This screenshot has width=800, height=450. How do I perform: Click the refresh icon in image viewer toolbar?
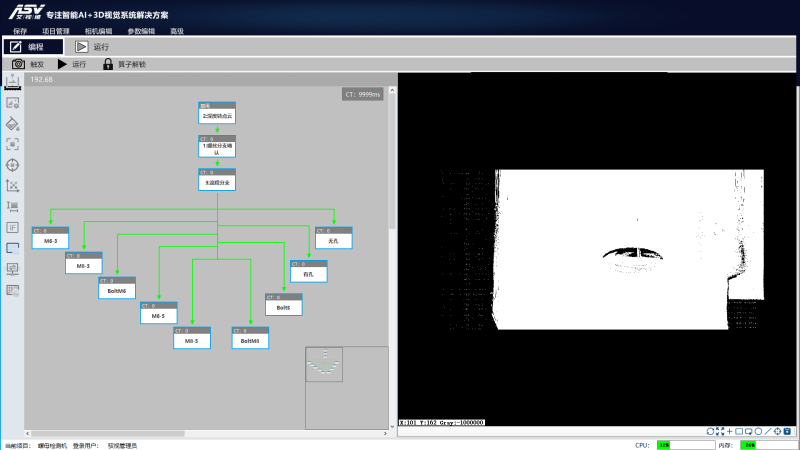pyautogui.click(x=710, y=431)
